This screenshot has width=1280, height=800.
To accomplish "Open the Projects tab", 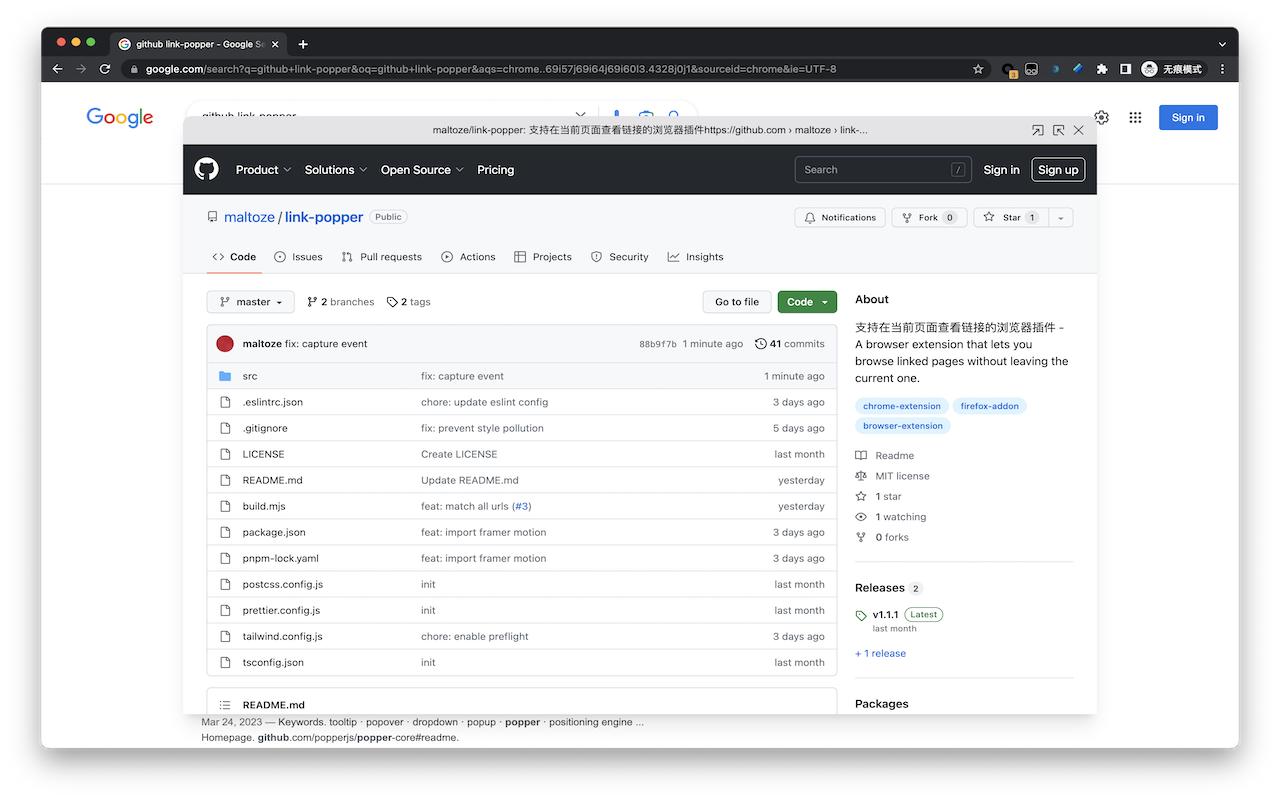I will pyautogui.click(x=543, y=257).
